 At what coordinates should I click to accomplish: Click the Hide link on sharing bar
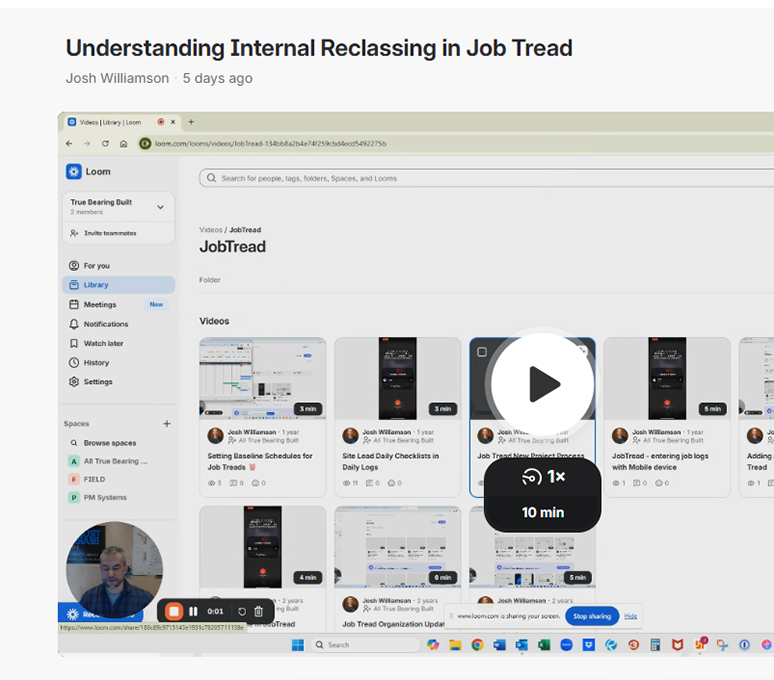[631, 616]
